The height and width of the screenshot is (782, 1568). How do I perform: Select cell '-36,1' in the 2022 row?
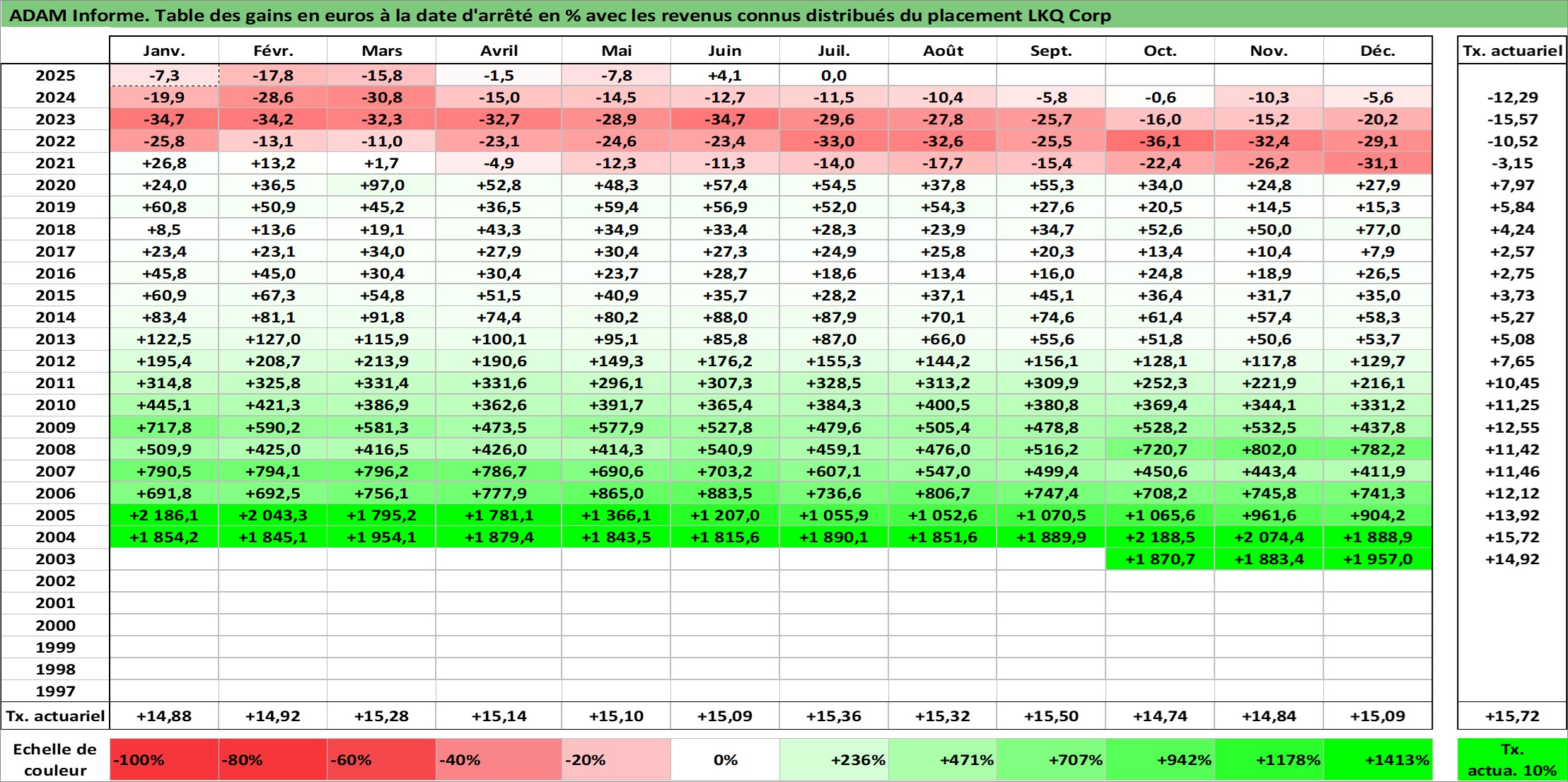[x=1160, y=141]
